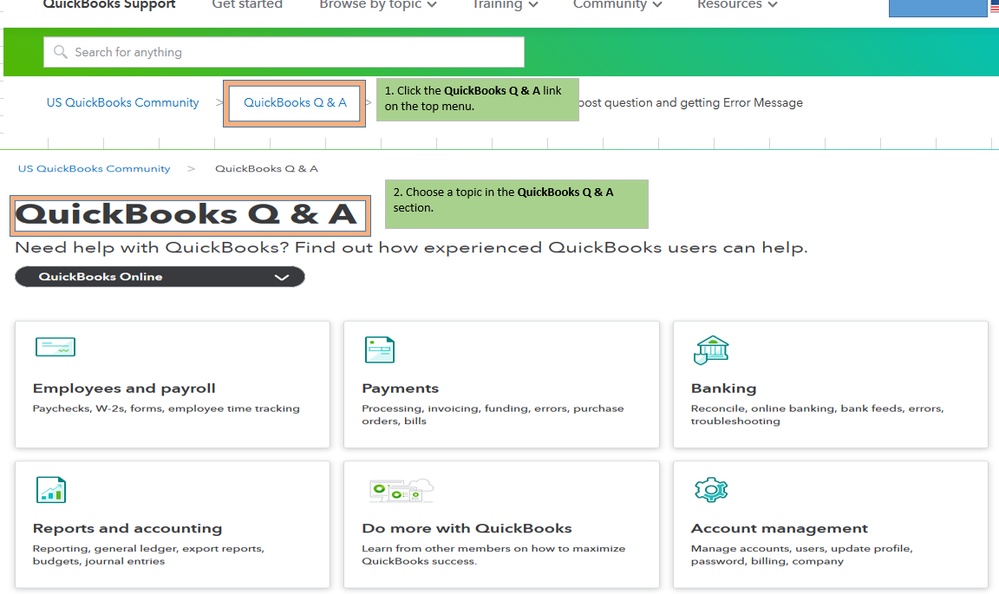
Task: Open the Account management topic
Action: click(x=831, y=525)
